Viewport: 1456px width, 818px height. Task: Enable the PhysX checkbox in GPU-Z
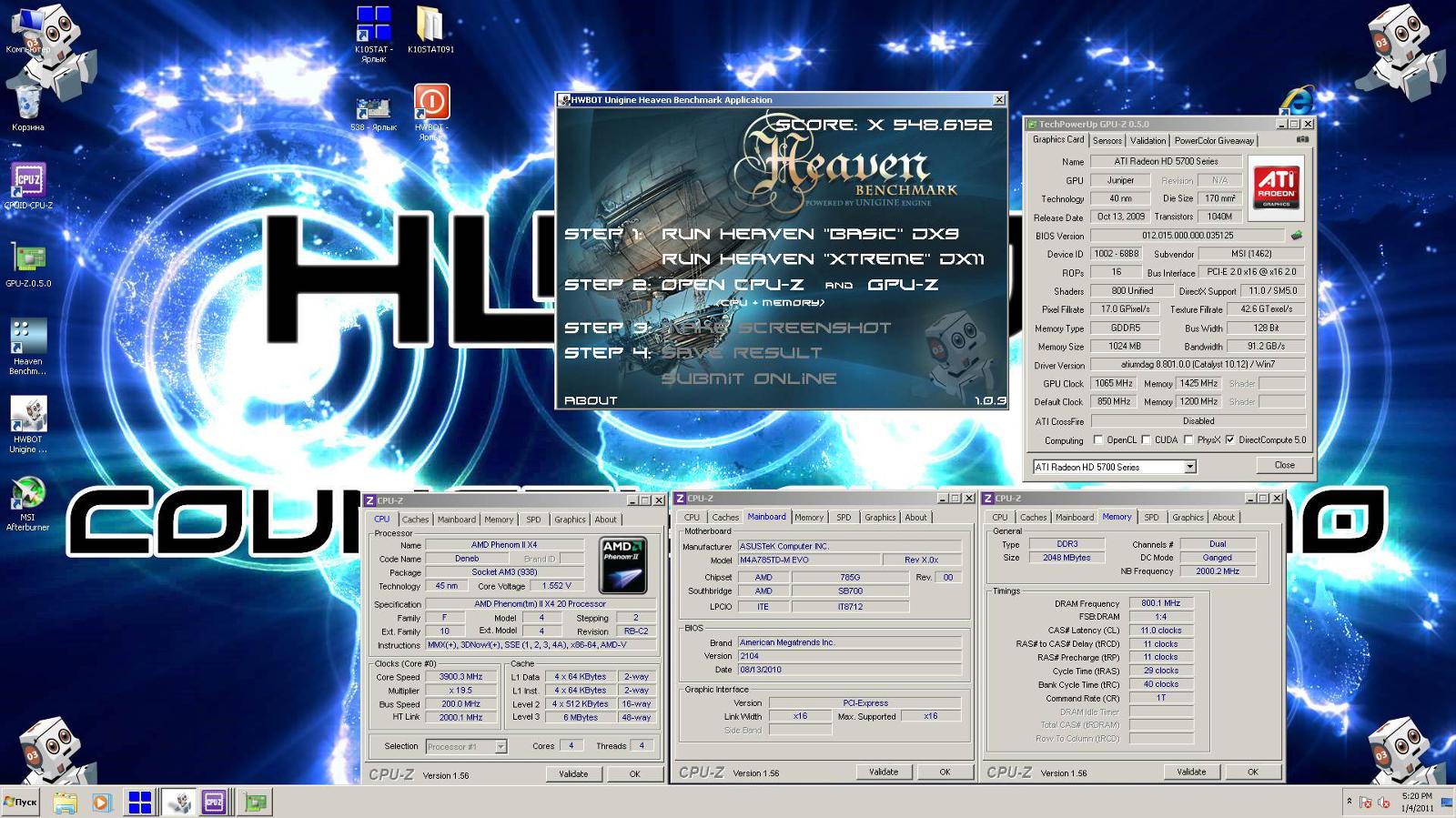1188,439
